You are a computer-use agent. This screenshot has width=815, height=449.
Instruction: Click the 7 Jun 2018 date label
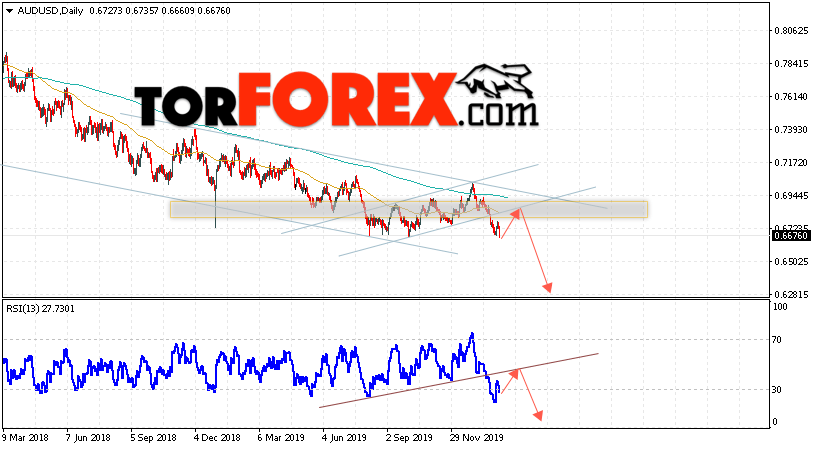pyautogui.click(x=88, y=438)
